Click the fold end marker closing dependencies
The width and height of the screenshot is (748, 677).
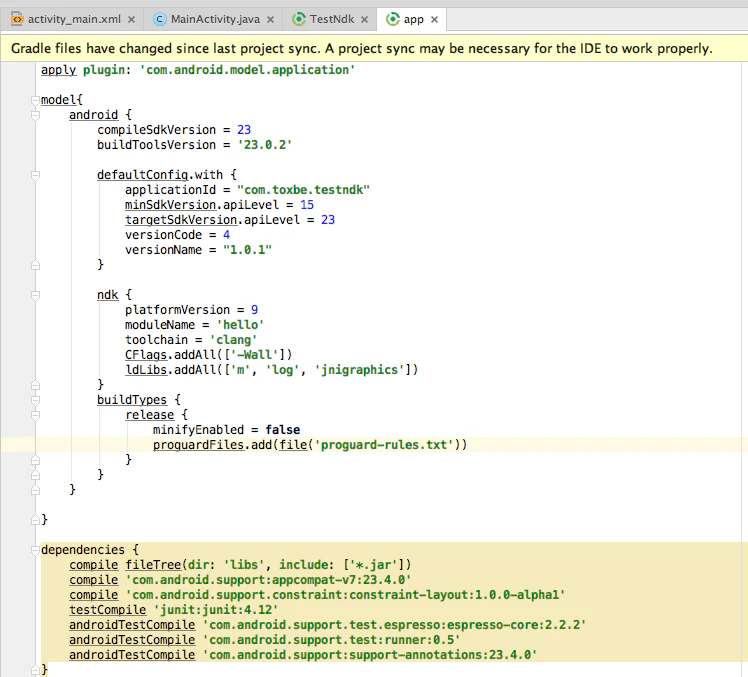(35, 669)
